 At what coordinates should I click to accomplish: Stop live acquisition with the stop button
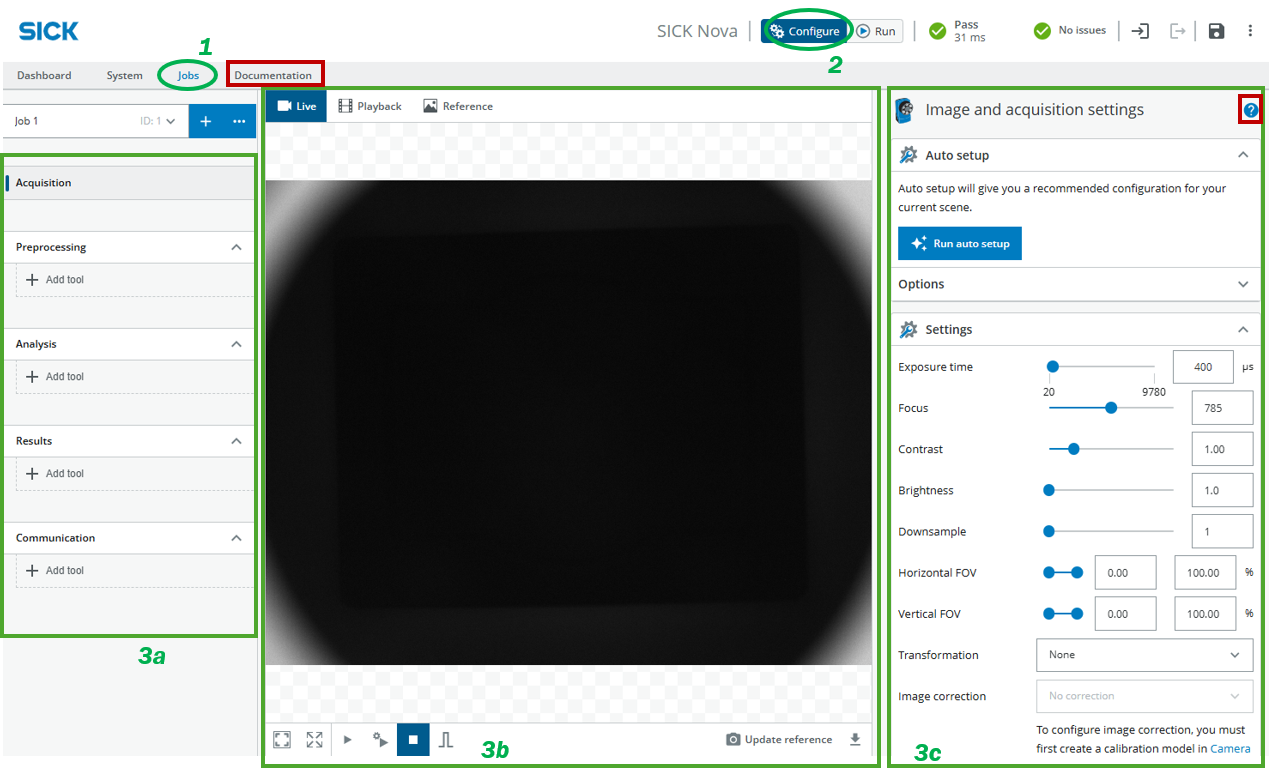coord(413,740)
